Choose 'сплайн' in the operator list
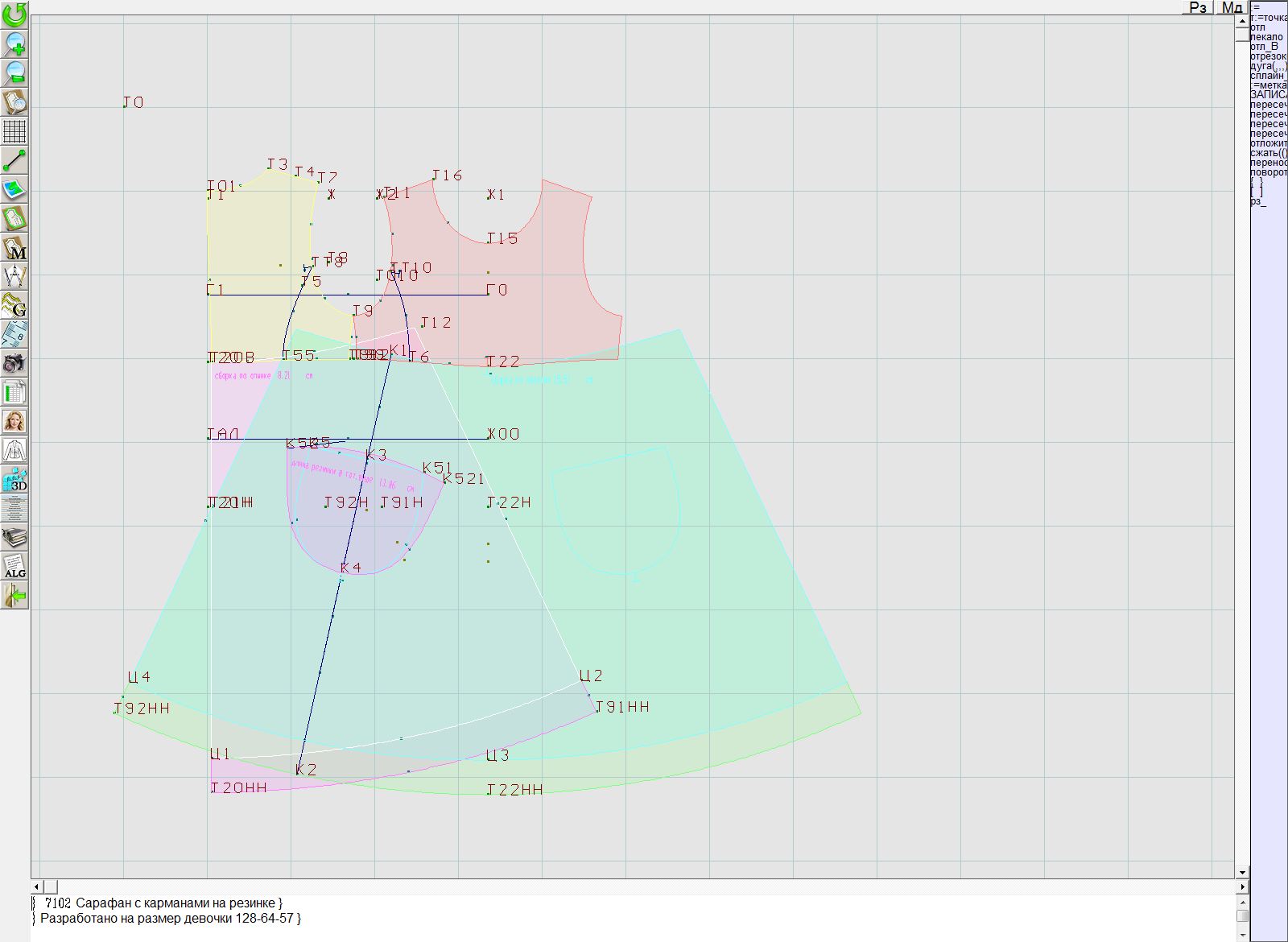 [1268, 76]
